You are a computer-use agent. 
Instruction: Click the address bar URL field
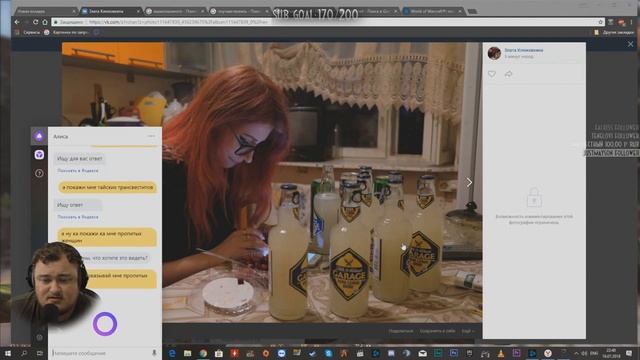tap(327, 22)
